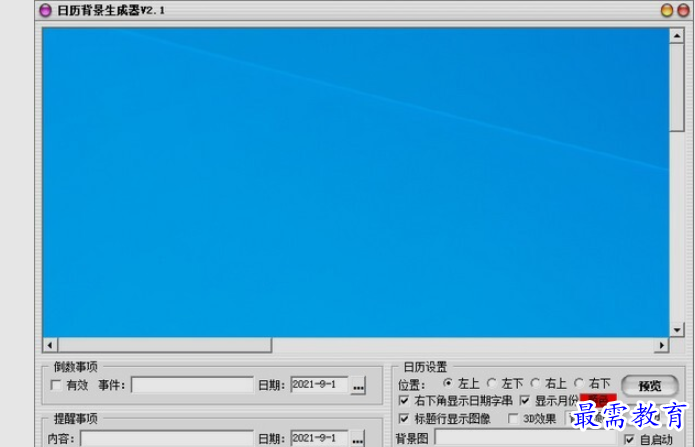Click the reminder 内容 input field

[x=167, y=438]
